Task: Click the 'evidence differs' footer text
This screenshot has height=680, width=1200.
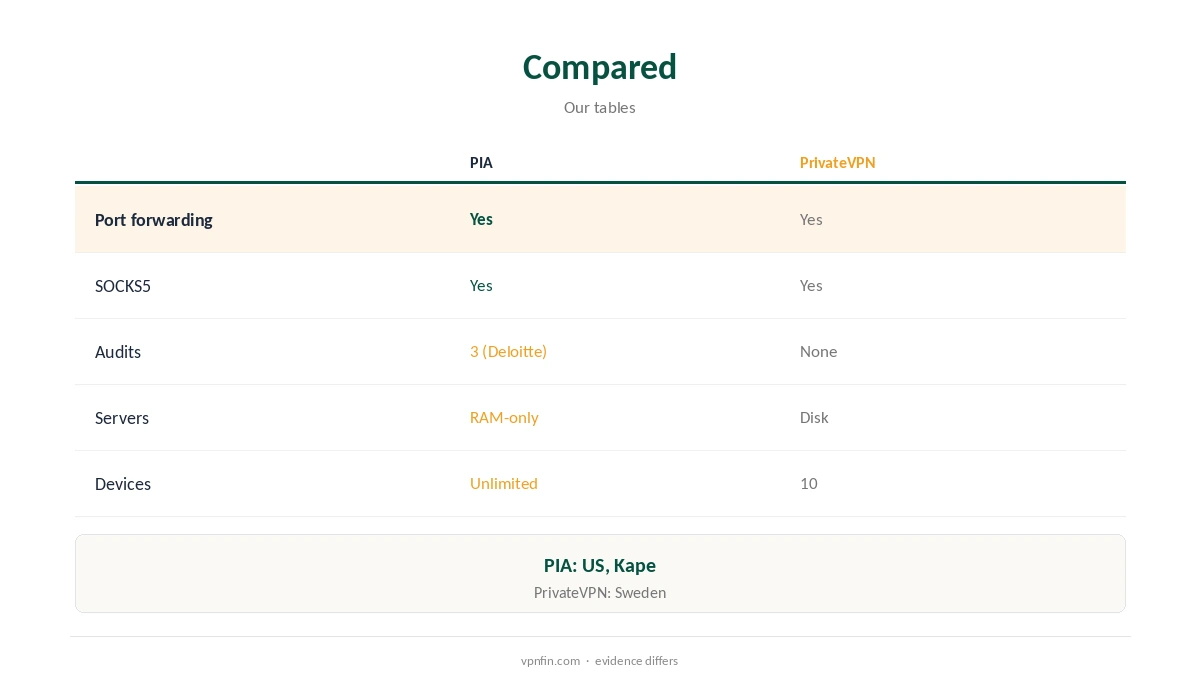Action: pos(636,660)
